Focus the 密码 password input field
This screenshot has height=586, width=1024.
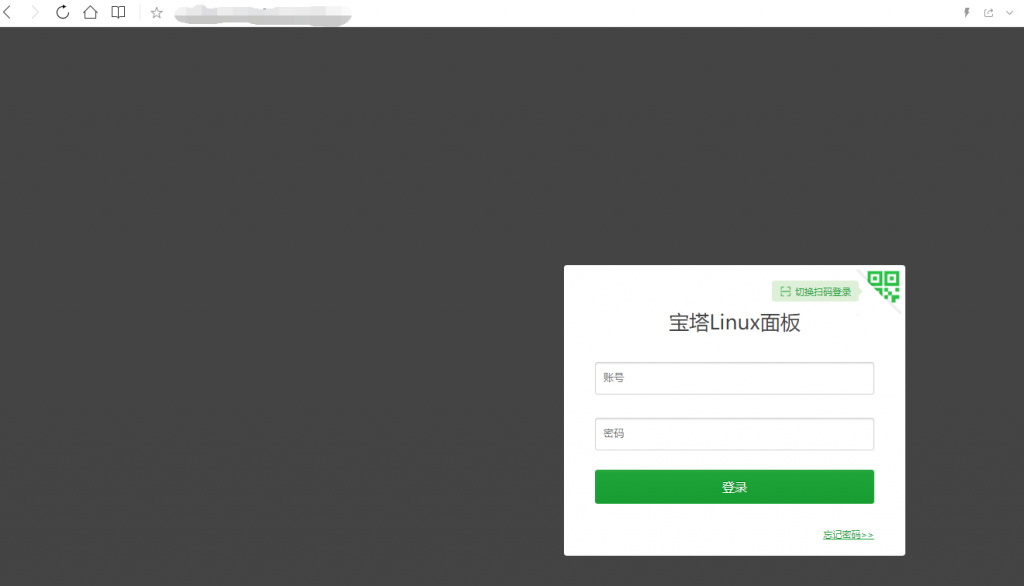[x=734, y=433]
